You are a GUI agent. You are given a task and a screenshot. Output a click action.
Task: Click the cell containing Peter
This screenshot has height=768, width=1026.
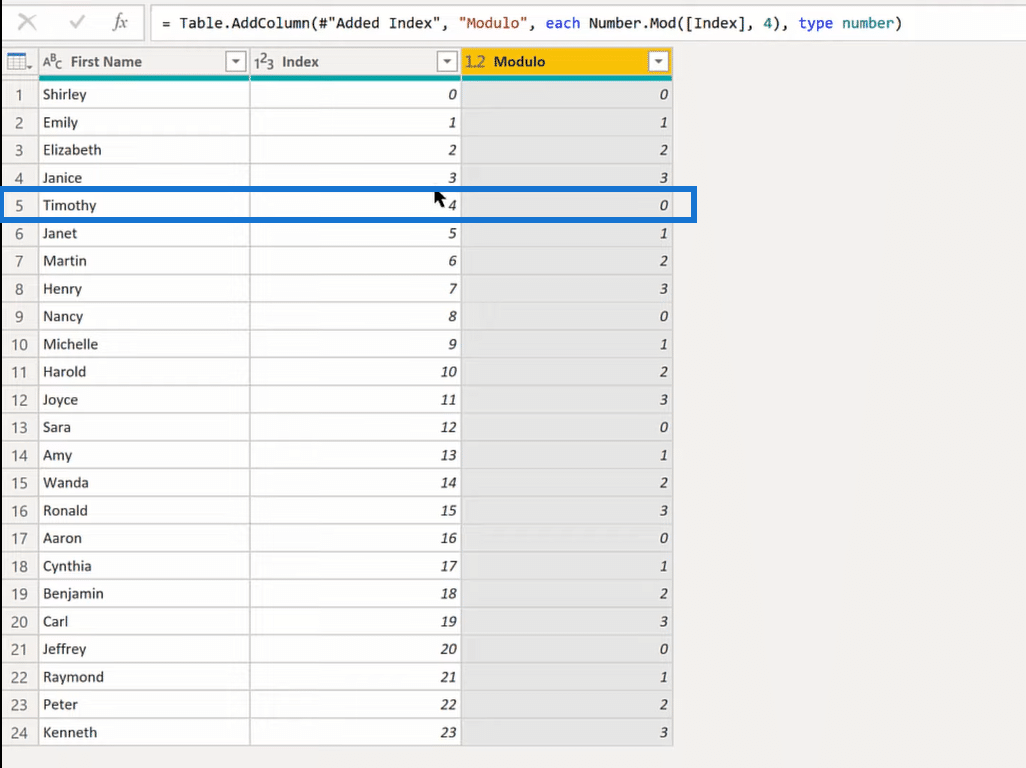tap(144, 705)
